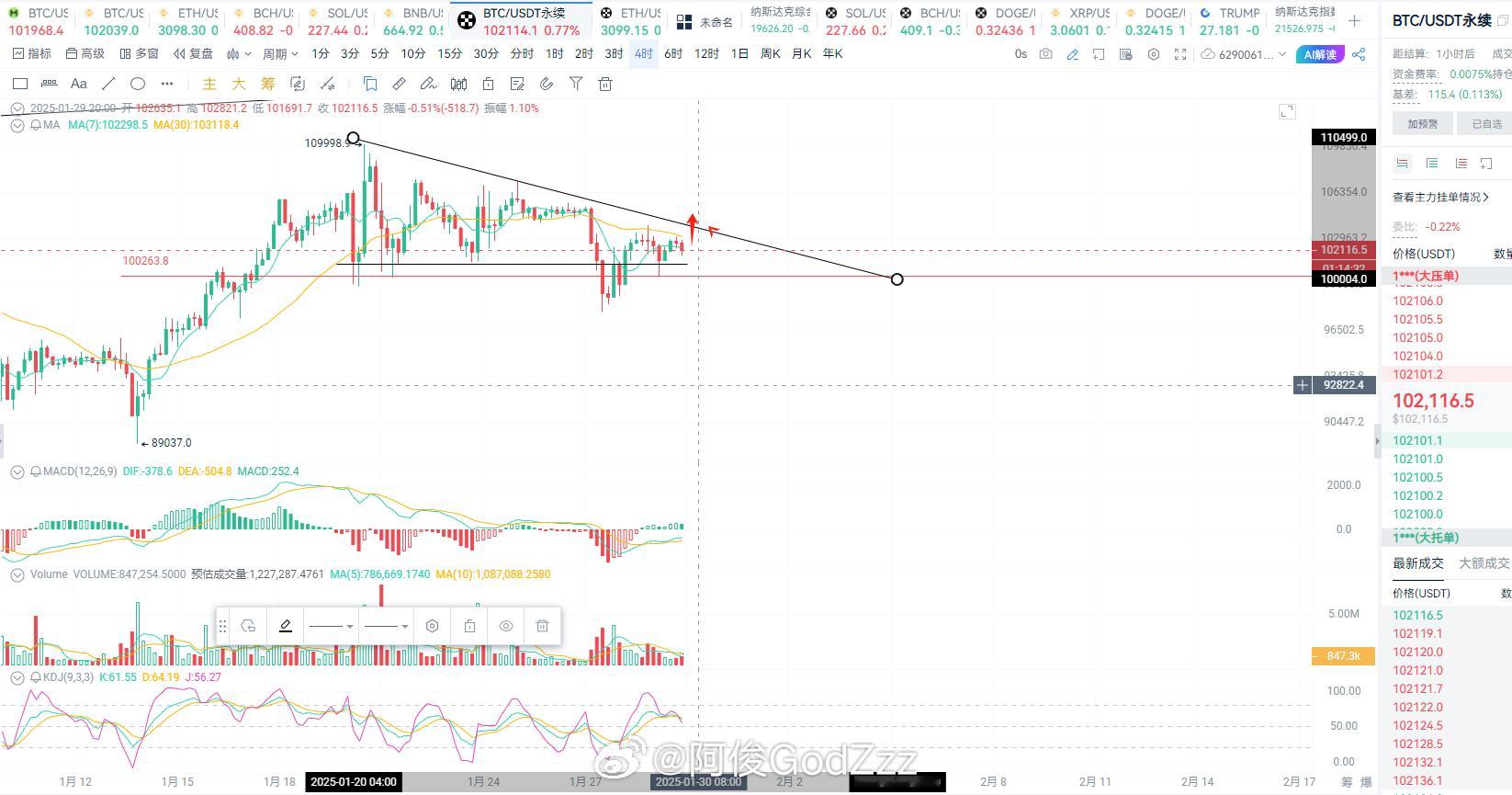This screenshot has width=1512, height=795.
Task: Take chart screenshot with camera icon
Action: (1045, 54)
